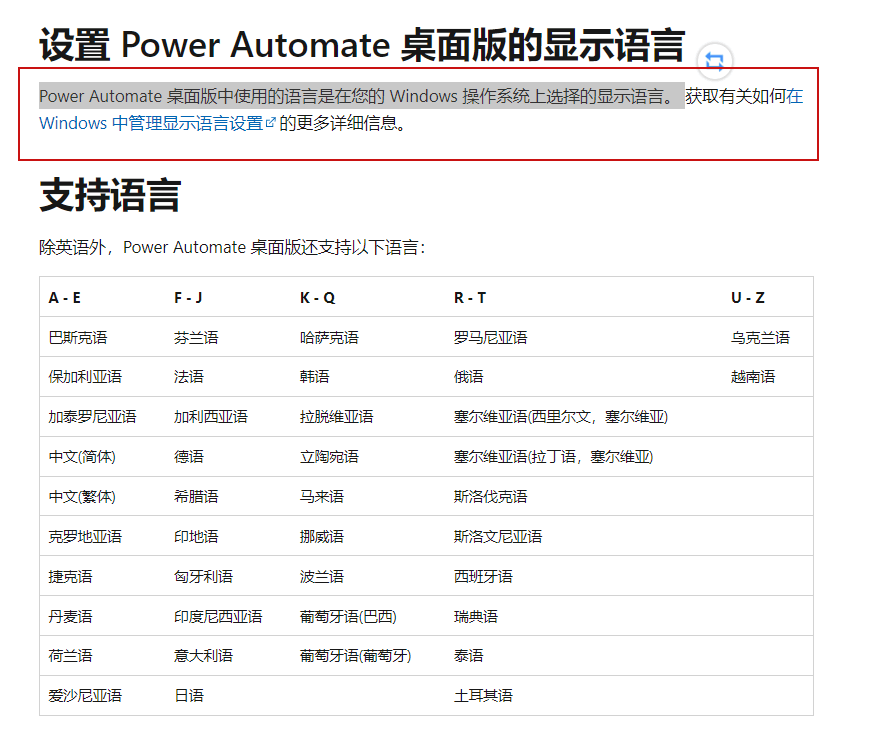Screen dimensions: 895x747
Task: Click the U - Z column header
Action: tap(748, 297)
